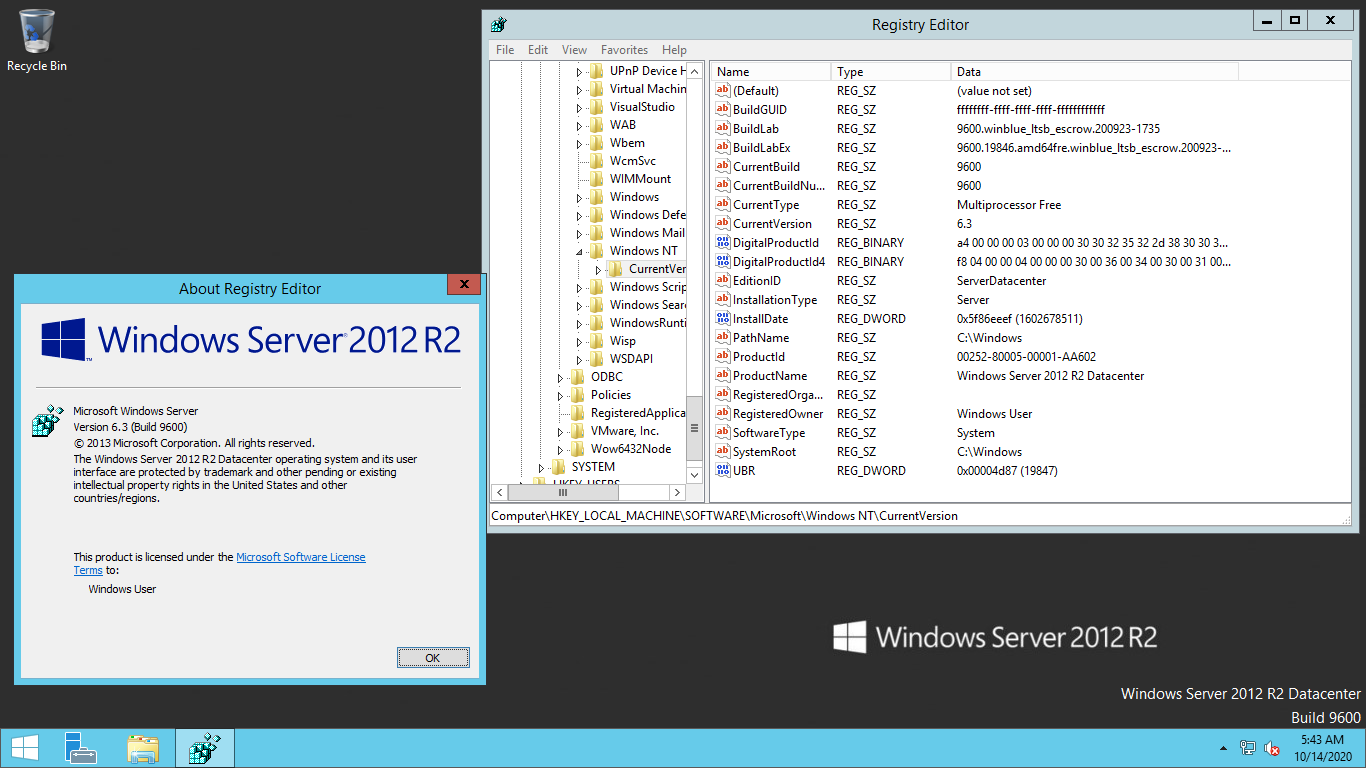The width and height of the screenshot is (1366, 768).
Task: Open the Recycle Bin desktop icon
Action: tap(37, 40)
